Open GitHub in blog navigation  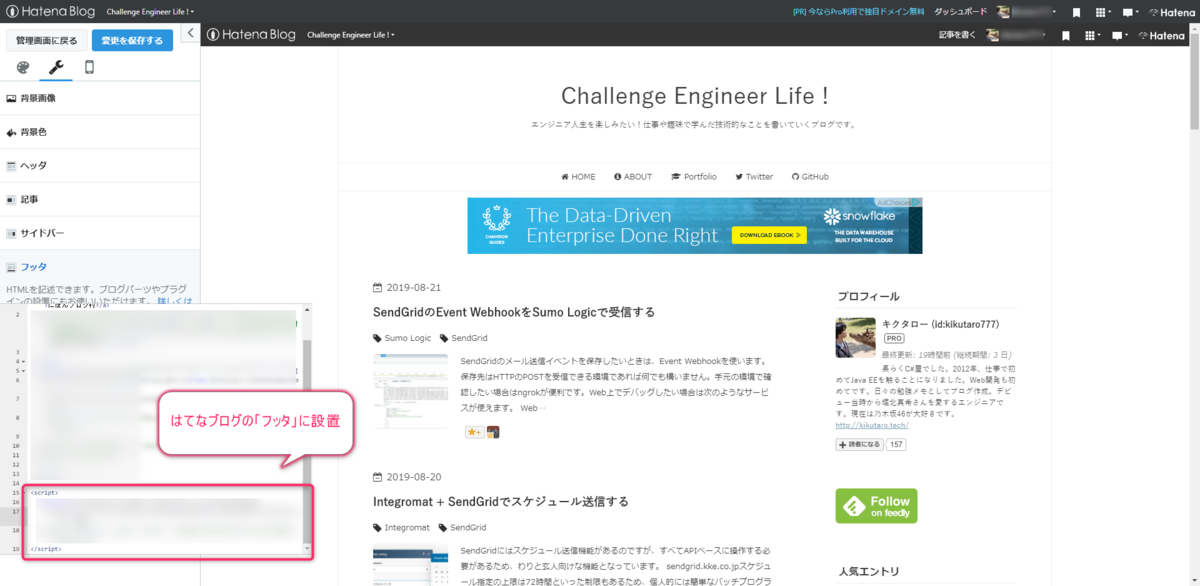810,177
